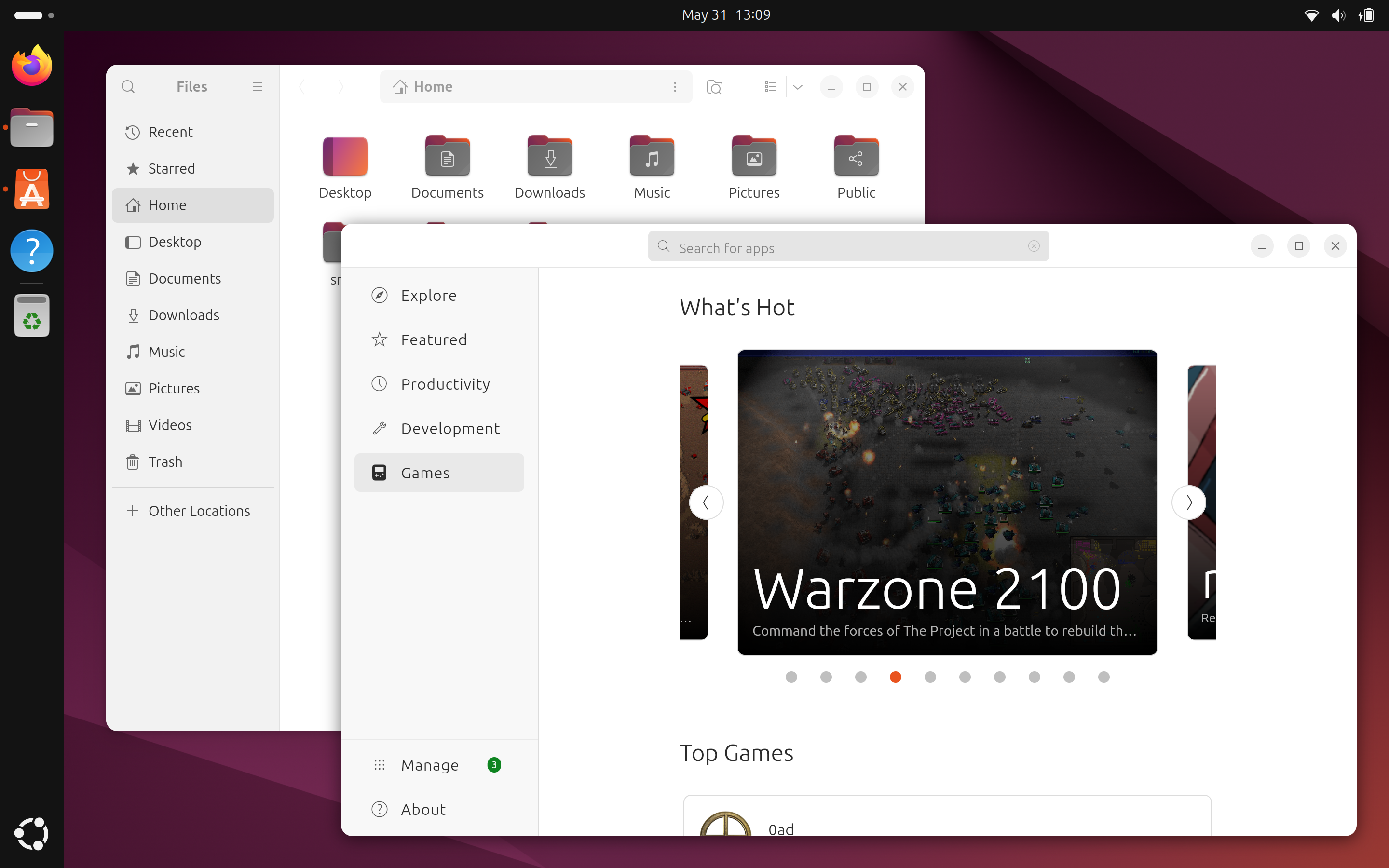Select Documents in the Files sidebar
This screenshot has height=868, width=1389.
(193, 279)
